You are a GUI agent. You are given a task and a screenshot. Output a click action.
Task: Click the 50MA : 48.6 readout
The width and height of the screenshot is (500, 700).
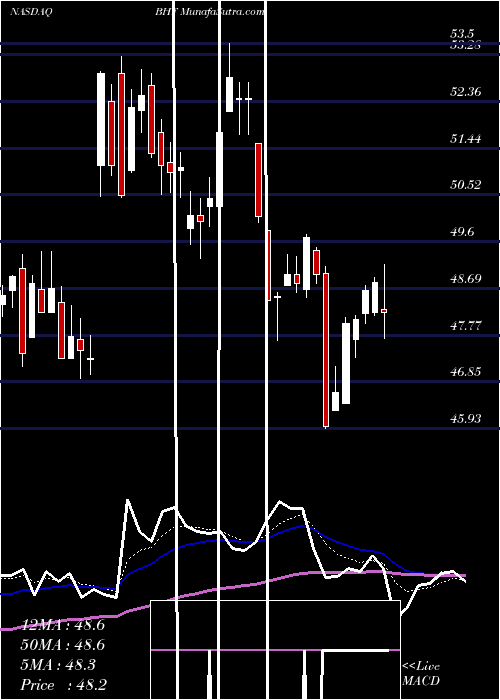[x=63, y=645]
